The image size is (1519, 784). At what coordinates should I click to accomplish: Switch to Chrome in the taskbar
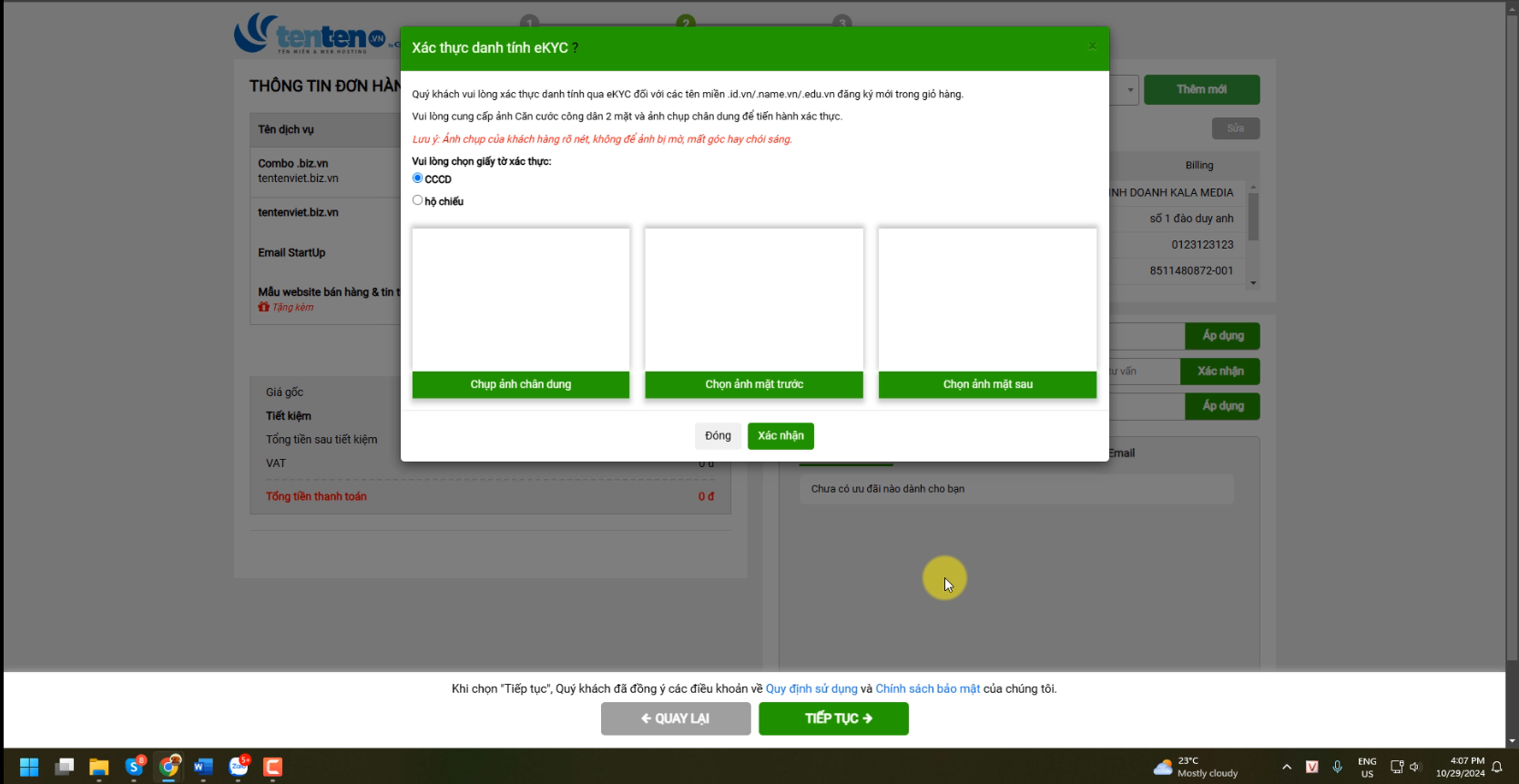168,767
